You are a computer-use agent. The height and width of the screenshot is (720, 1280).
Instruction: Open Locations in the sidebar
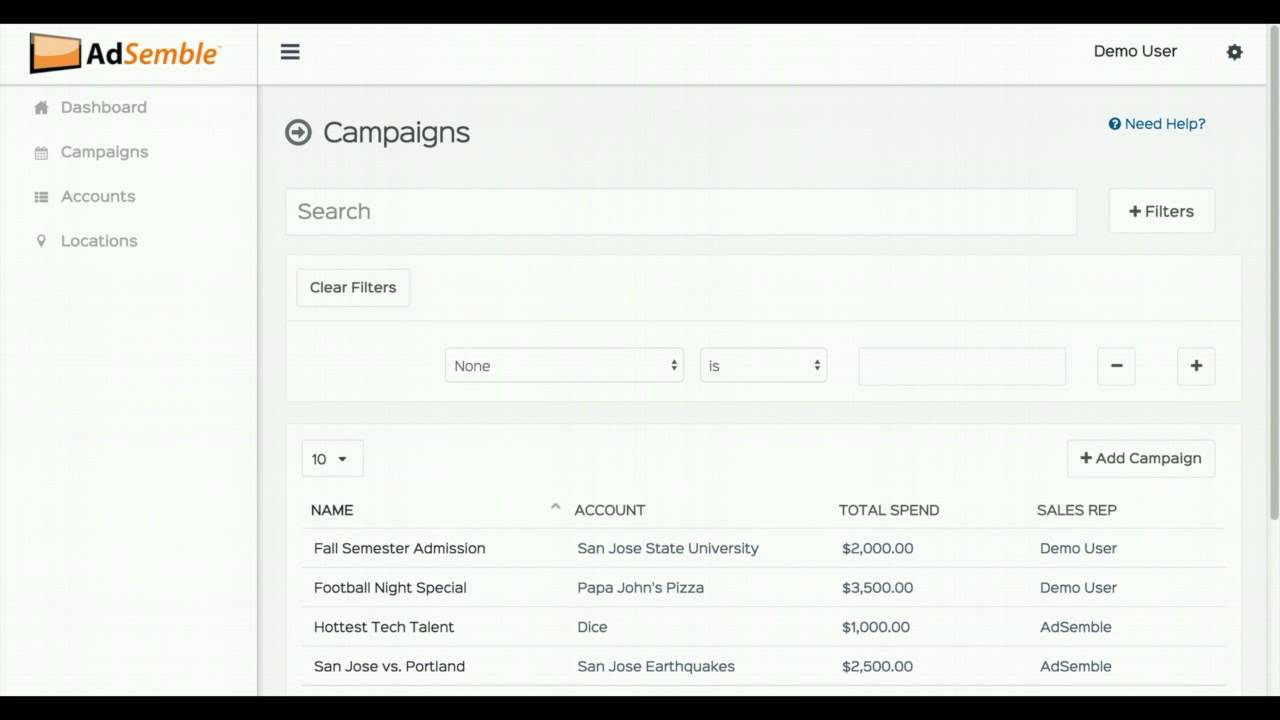pyautogui.click(x=99, y=241)
